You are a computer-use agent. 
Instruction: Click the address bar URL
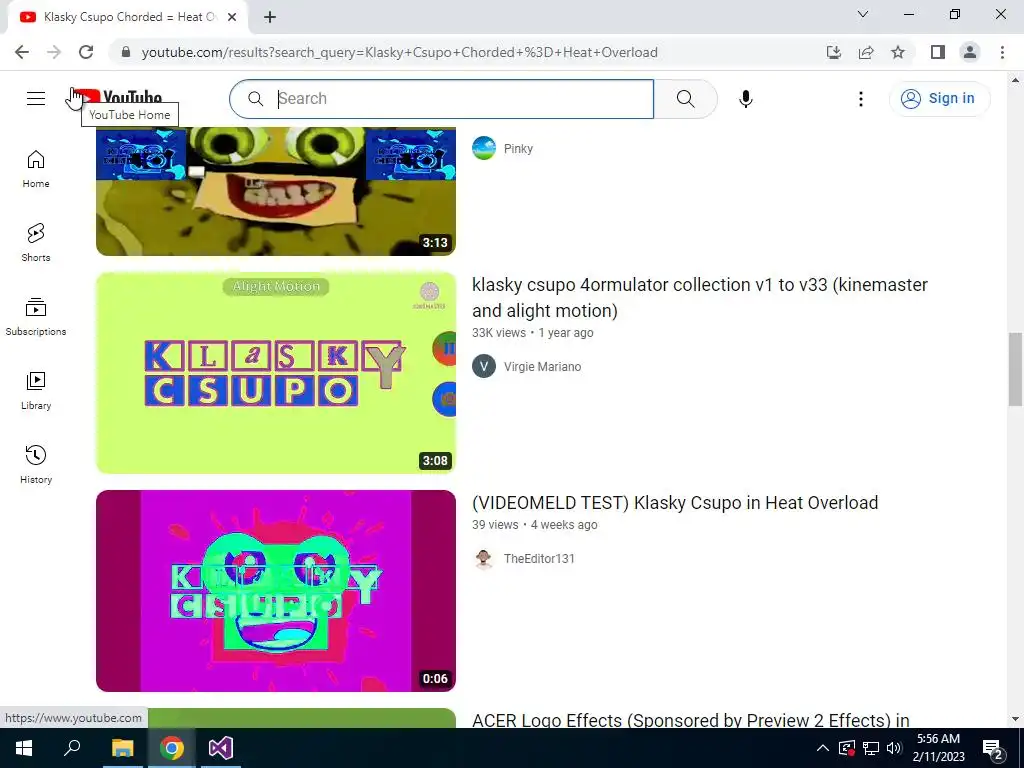(x=400, y=52)
